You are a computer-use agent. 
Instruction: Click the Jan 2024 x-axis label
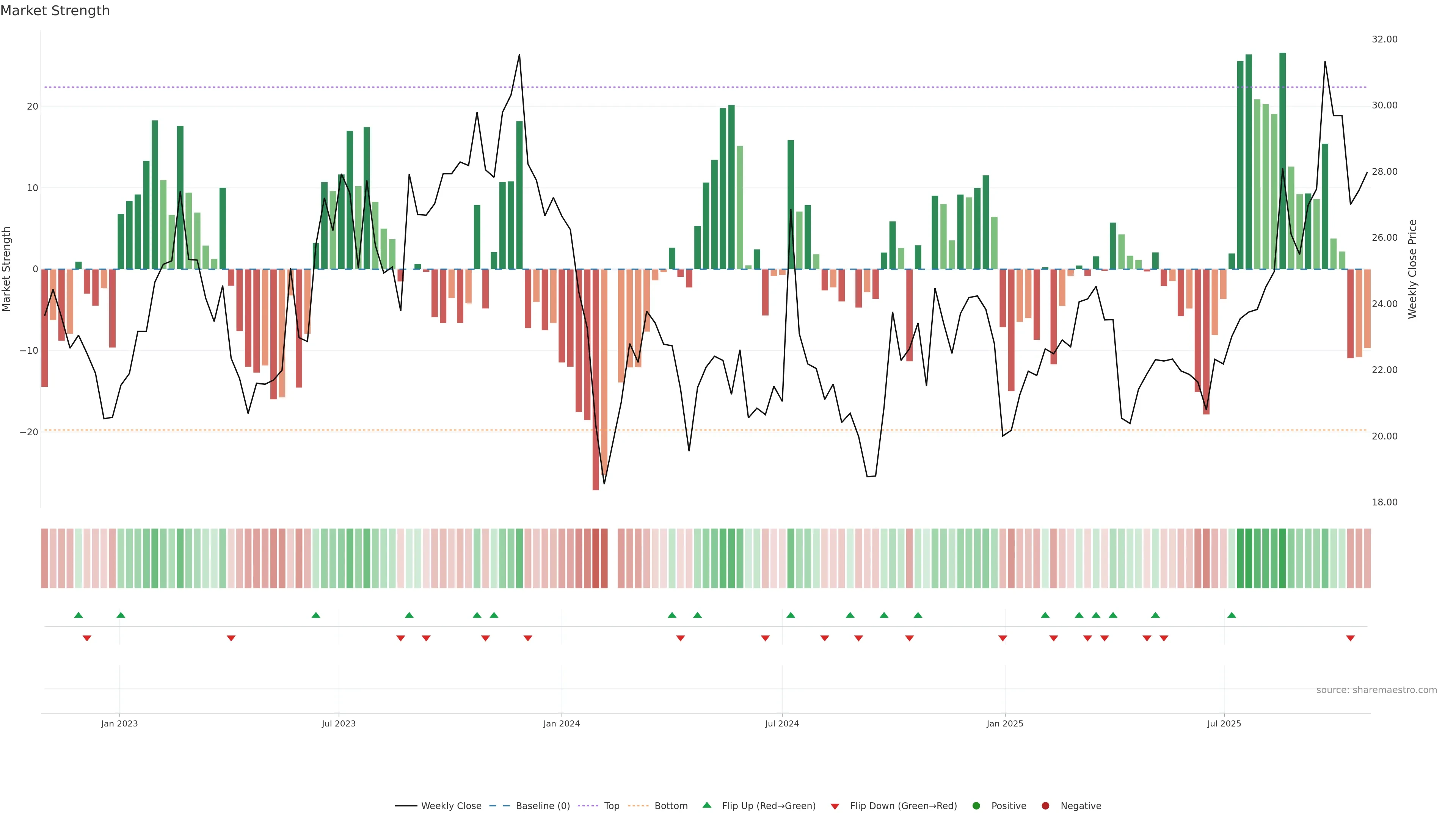point(561,723)
